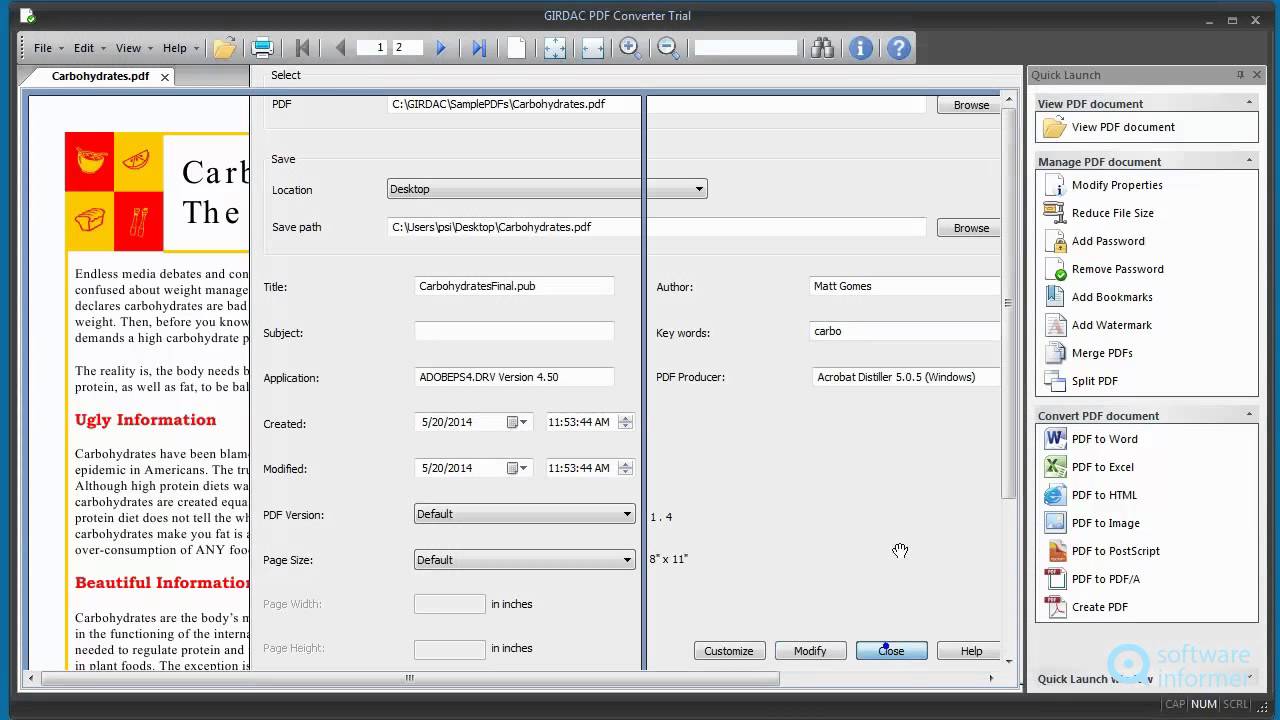The width and height of the screenshot is (1280, 720).
Task: Go to the first page
Action: coord(302,47)
